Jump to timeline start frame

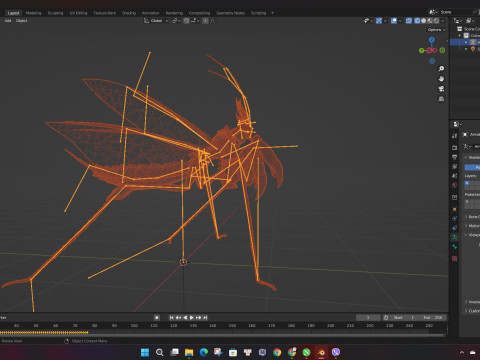[172, 318]
